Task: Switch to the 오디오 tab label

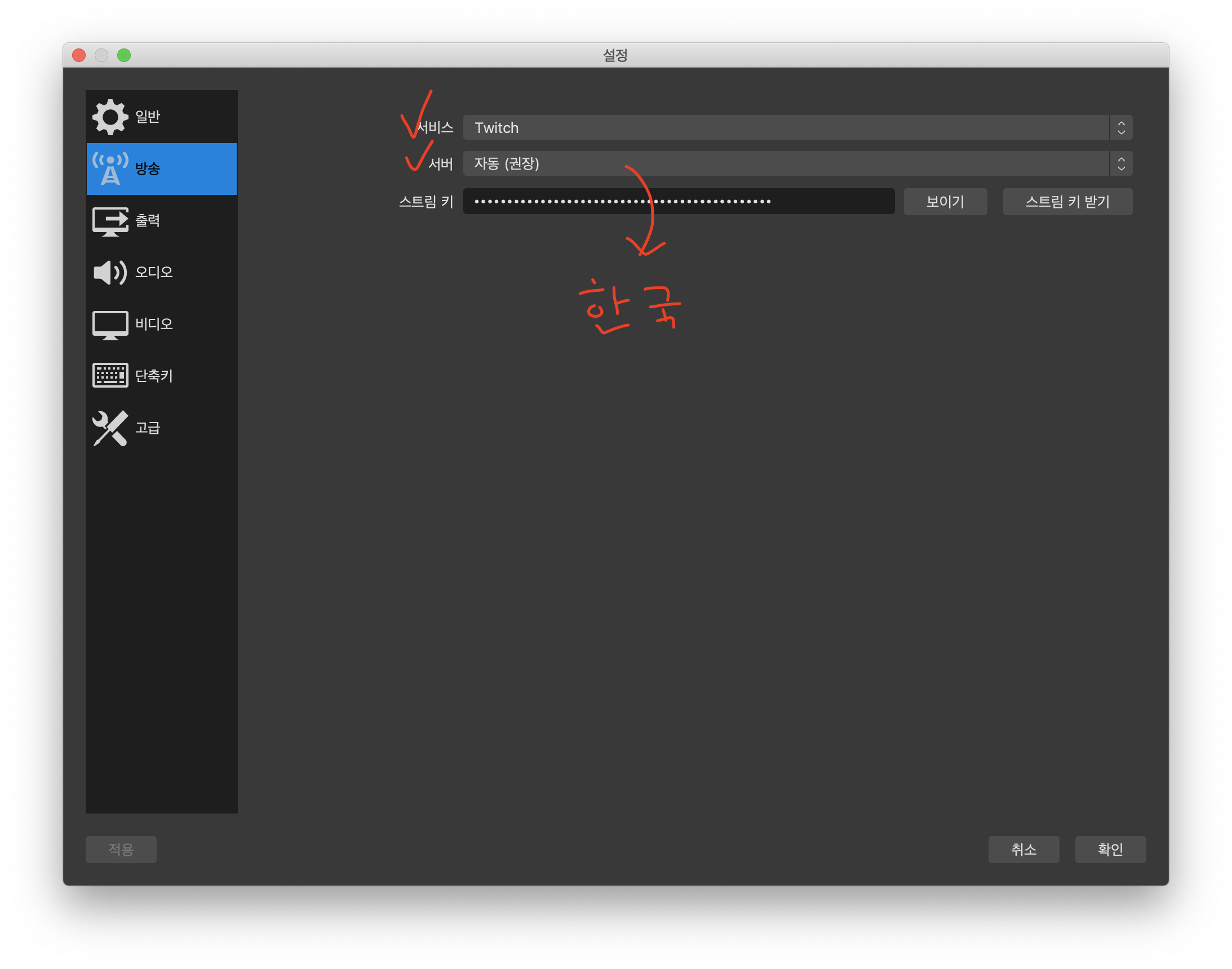Action: [x=154, y=272]
